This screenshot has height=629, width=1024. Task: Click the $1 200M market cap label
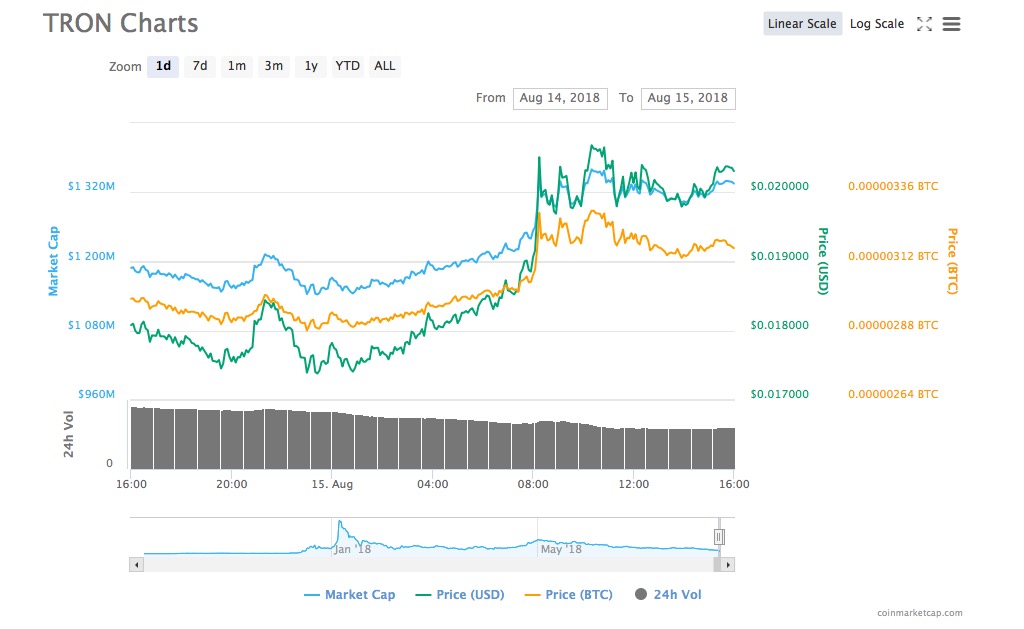91,256
